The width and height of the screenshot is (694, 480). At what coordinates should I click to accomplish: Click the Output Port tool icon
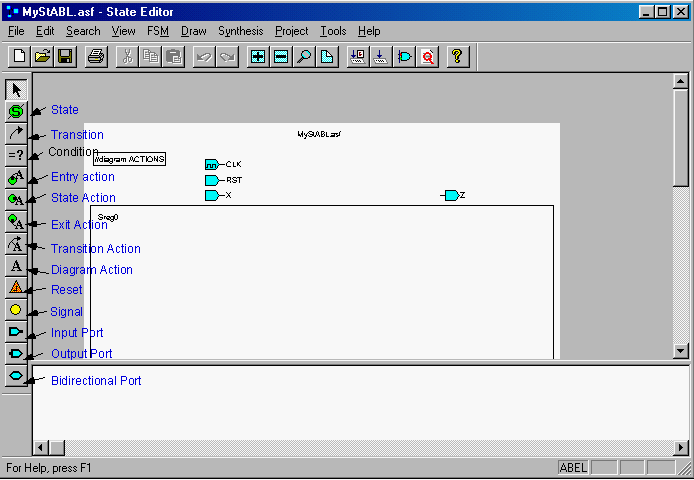16,353
